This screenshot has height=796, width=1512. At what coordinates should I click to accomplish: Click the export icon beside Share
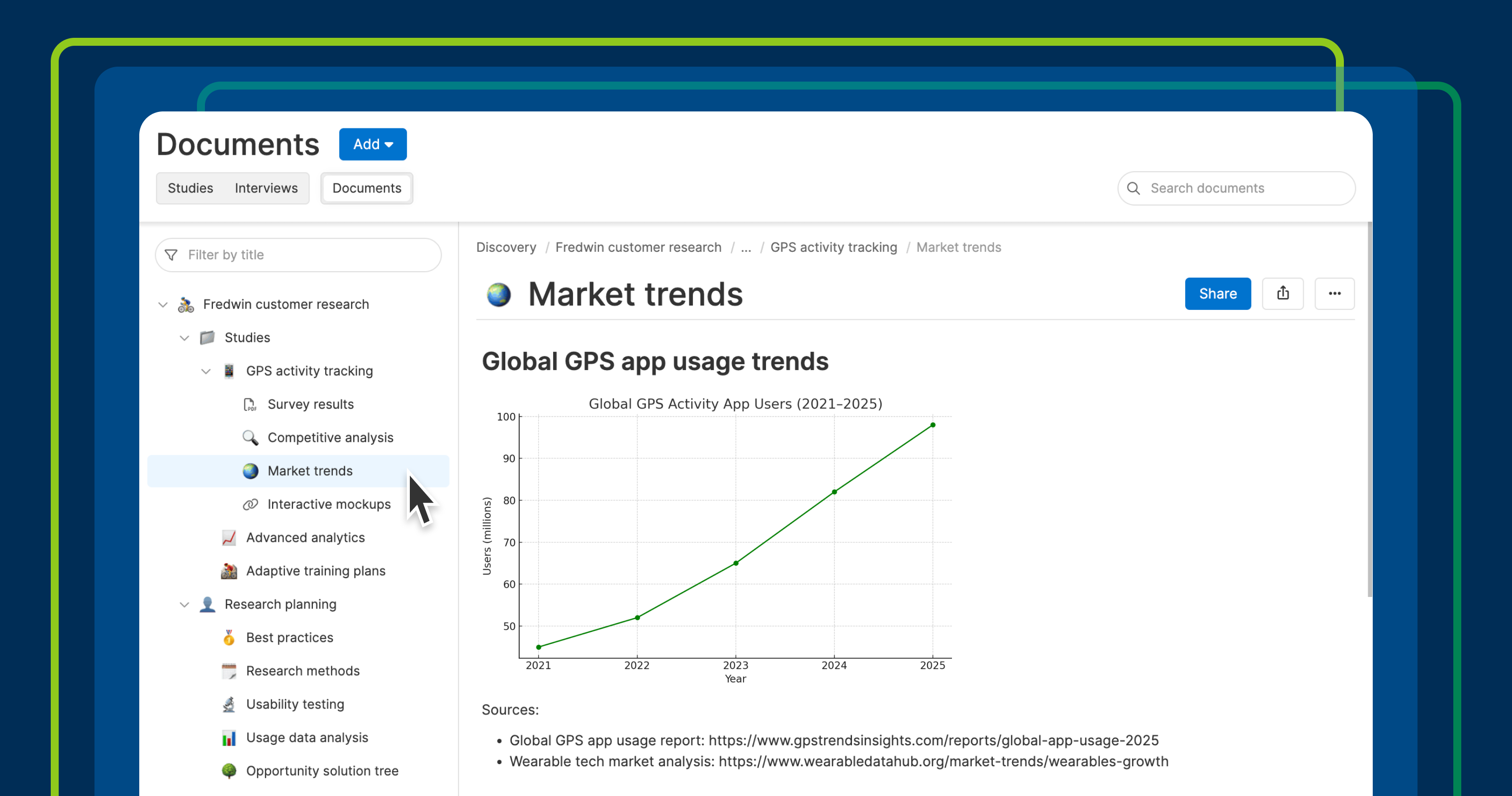point(1283,294)
